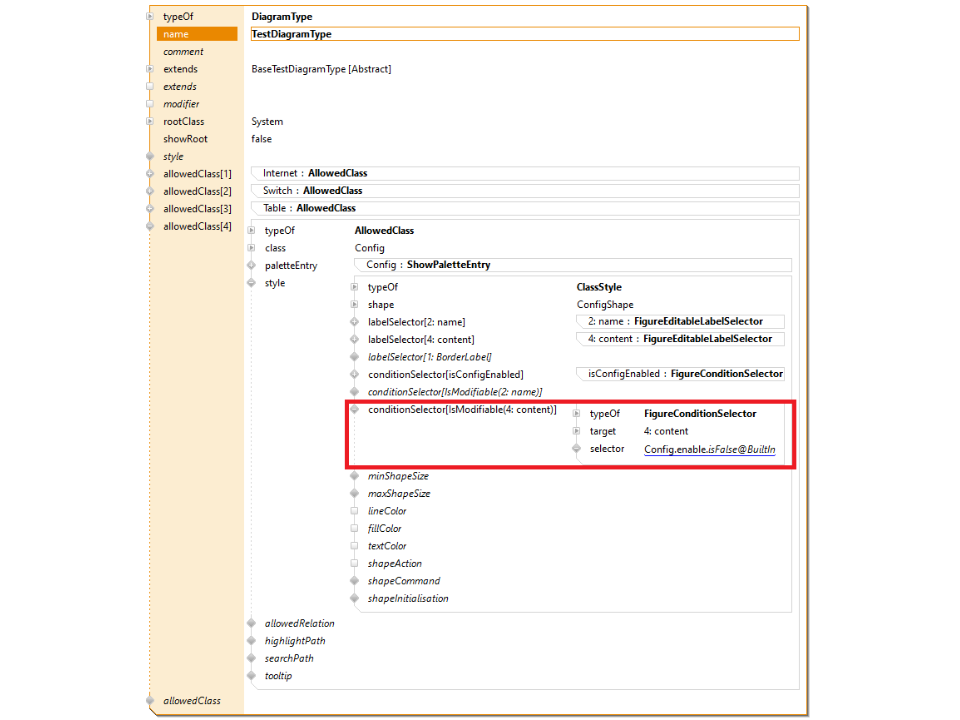Click the diamond icon beside paletteEntry
The height and width of the screenshot is (720, 960).
click(251, 265)
